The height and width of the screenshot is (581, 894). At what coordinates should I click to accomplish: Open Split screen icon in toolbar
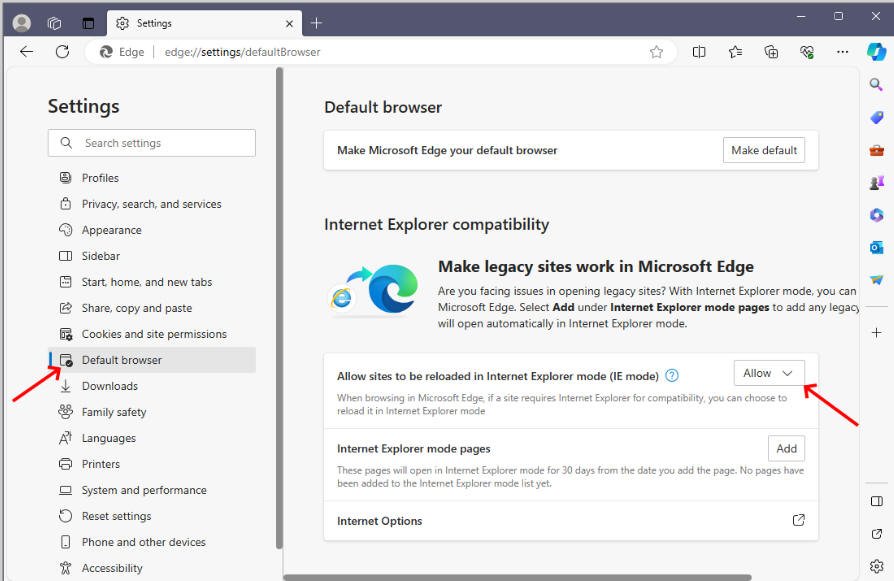pyautogui.click(x=699, y=52)
